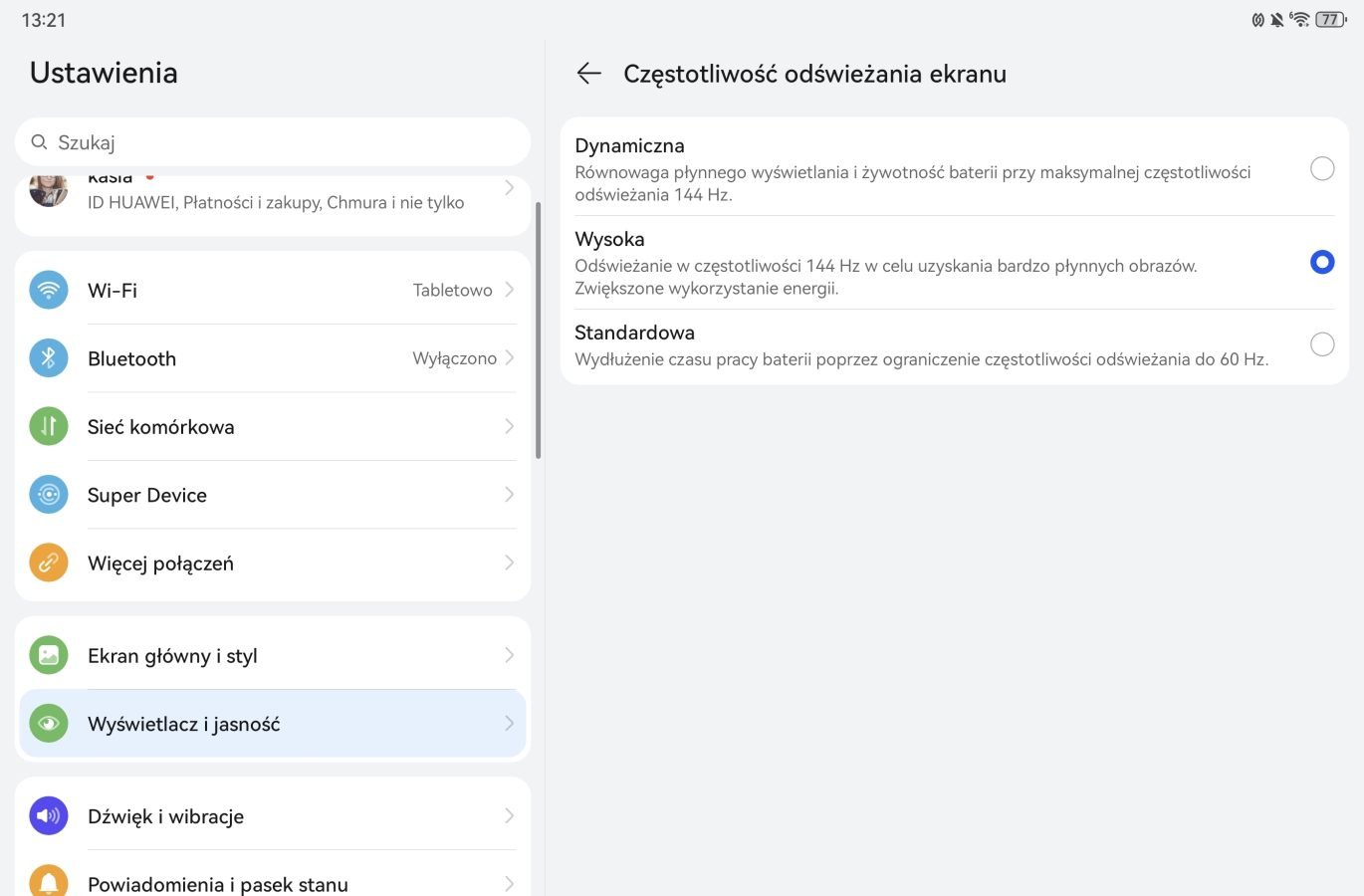1364x896 pixels.
Task: Tap the Wyłączono Bluetooth status
Action: tap(455, 358)
